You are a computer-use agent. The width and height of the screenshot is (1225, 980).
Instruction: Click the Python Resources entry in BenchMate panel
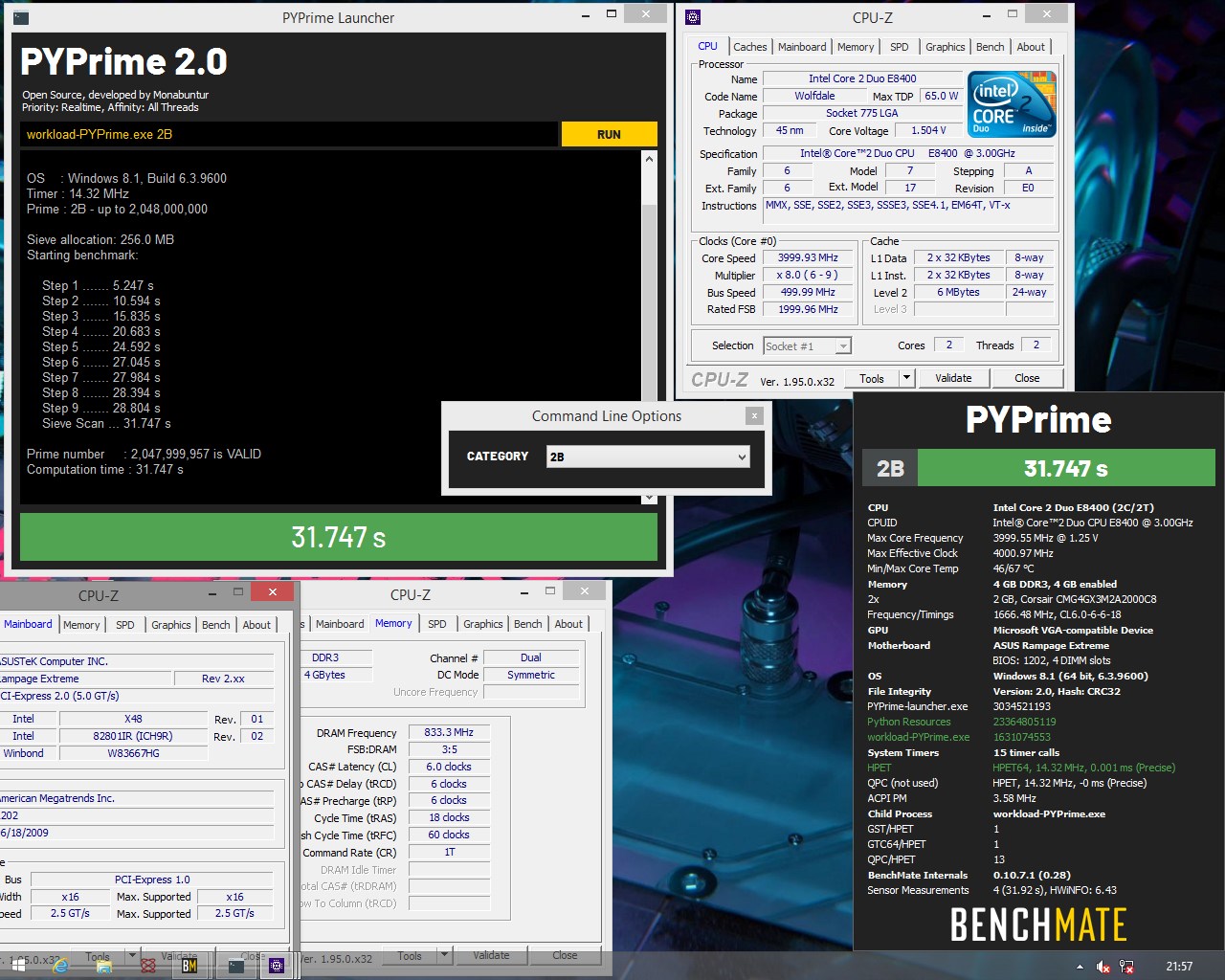[908, 722]
